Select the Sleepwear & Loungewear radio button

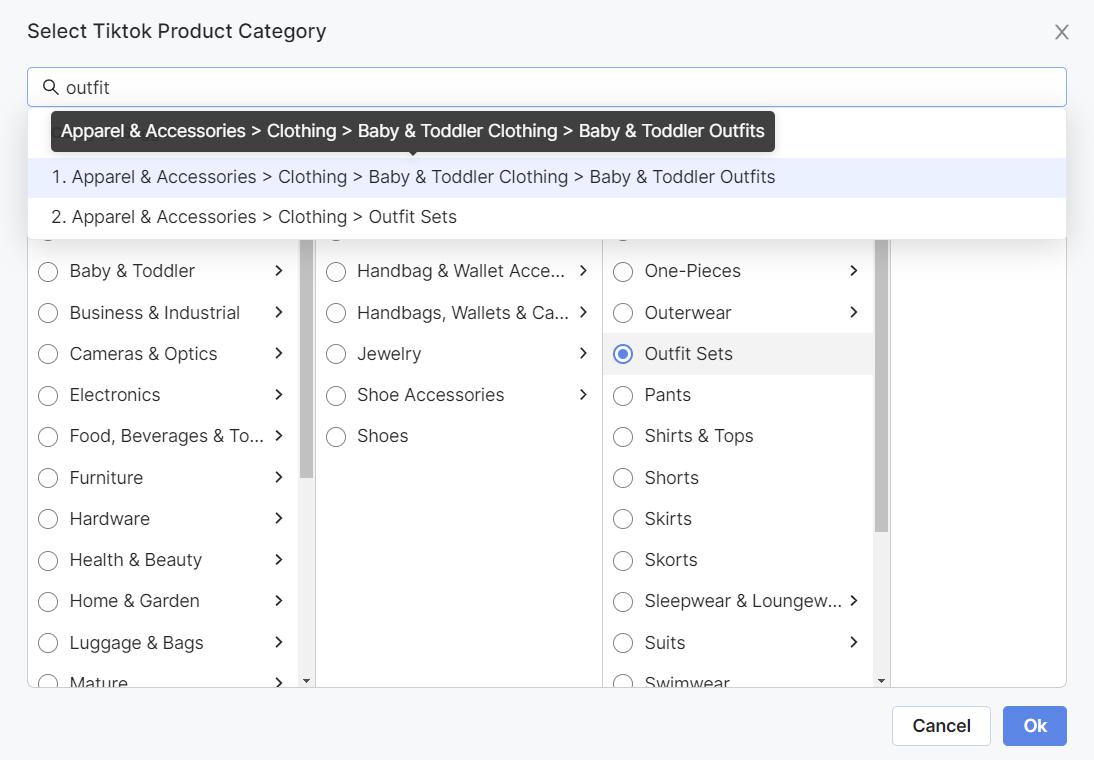[623, 602]
